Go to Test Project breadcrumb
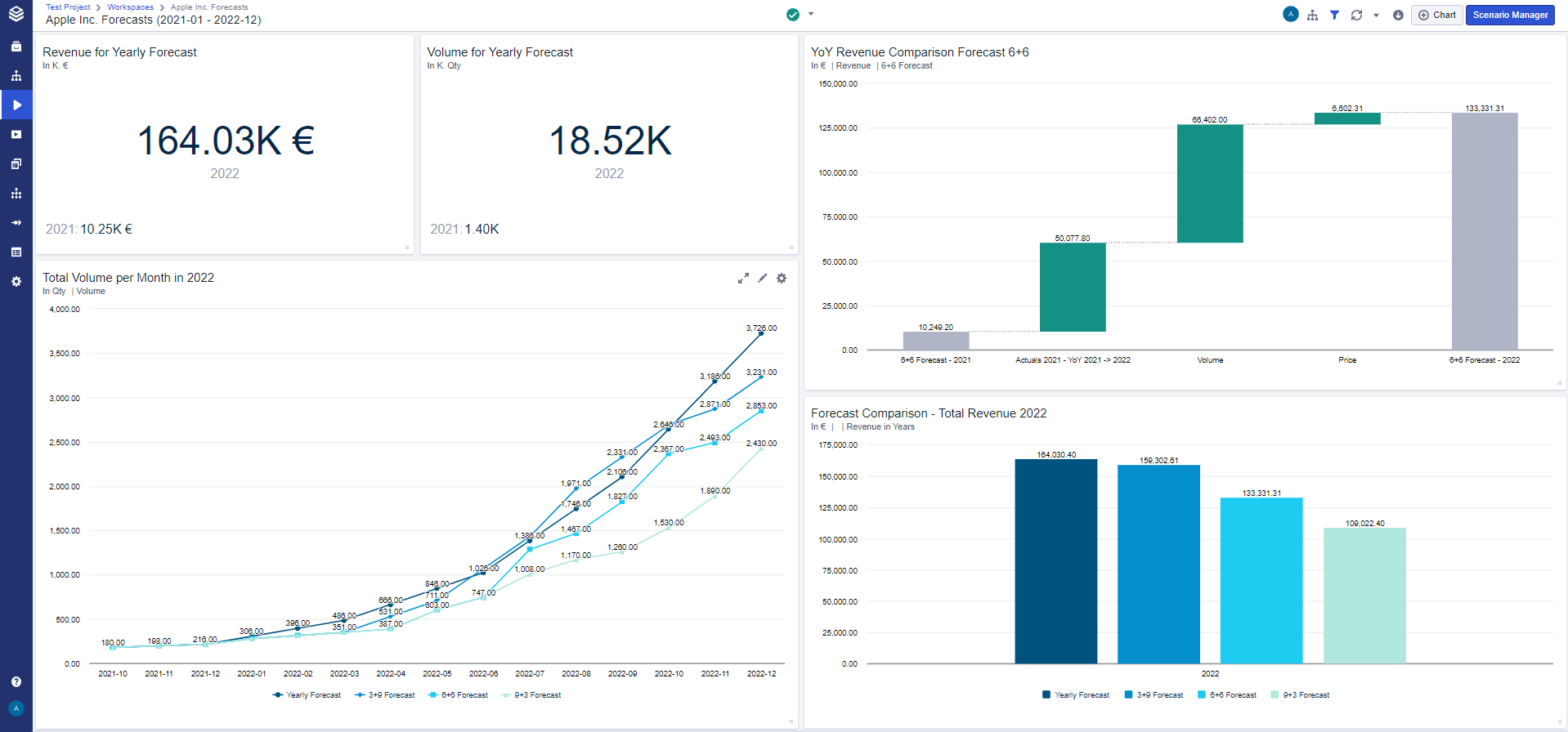Viewport: 1568px width, 732px height. (x=68, y=7)
